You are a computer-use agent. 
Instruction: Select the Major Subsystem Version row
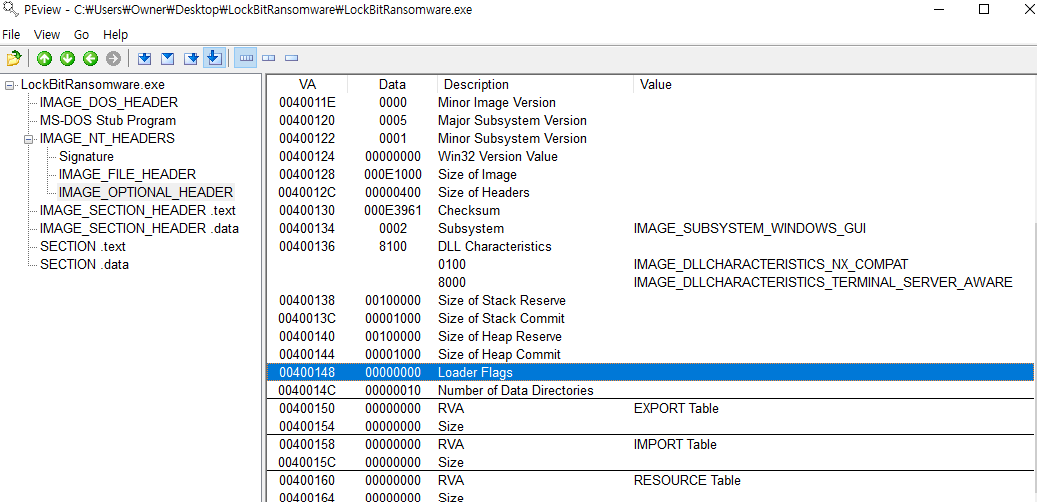pos(651,120)
